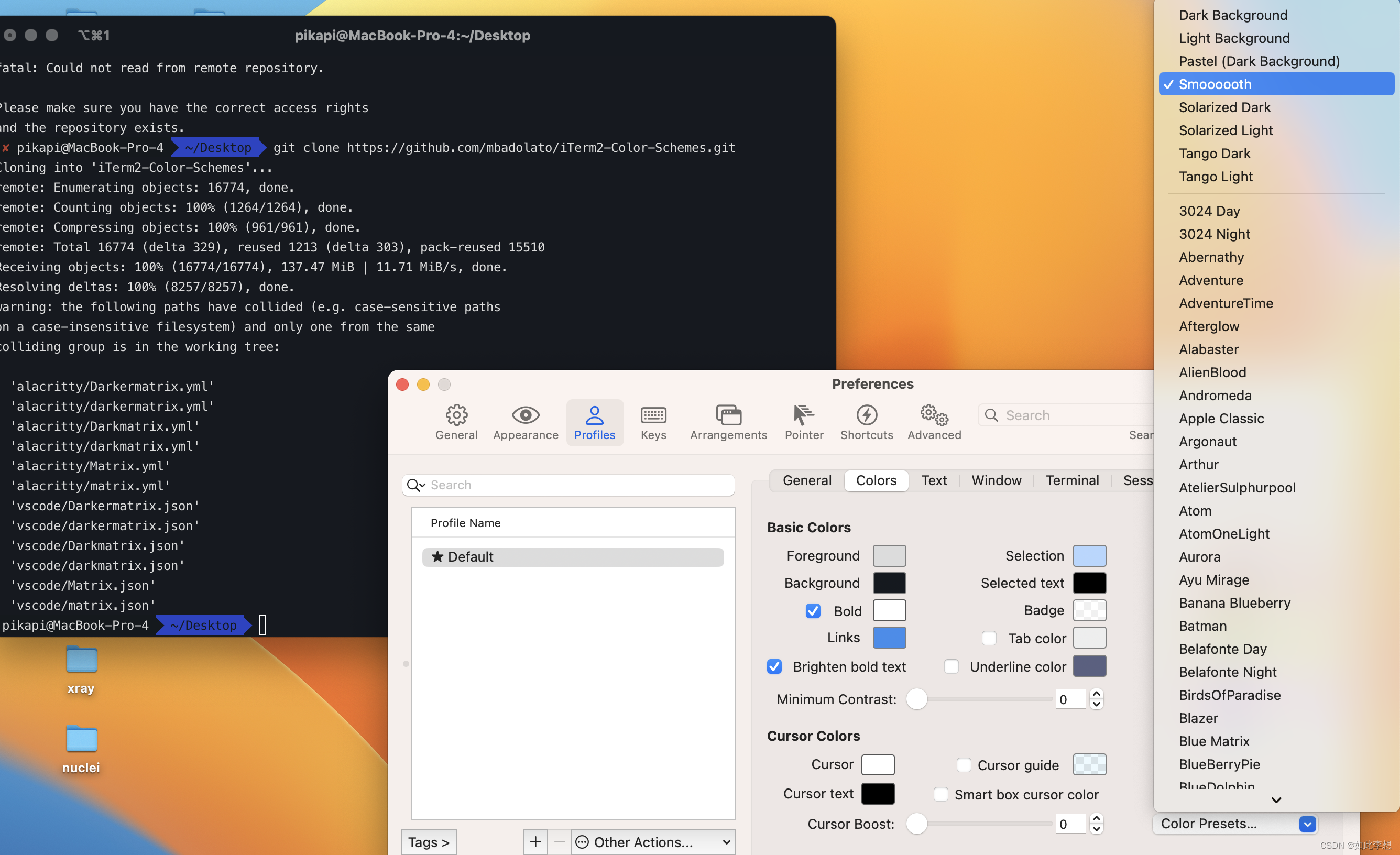Screen dimensions: 1400x855
Task: Click the scroll-down arrow in the presets list
Action: pyautogui.click(x=1276, y=799)
